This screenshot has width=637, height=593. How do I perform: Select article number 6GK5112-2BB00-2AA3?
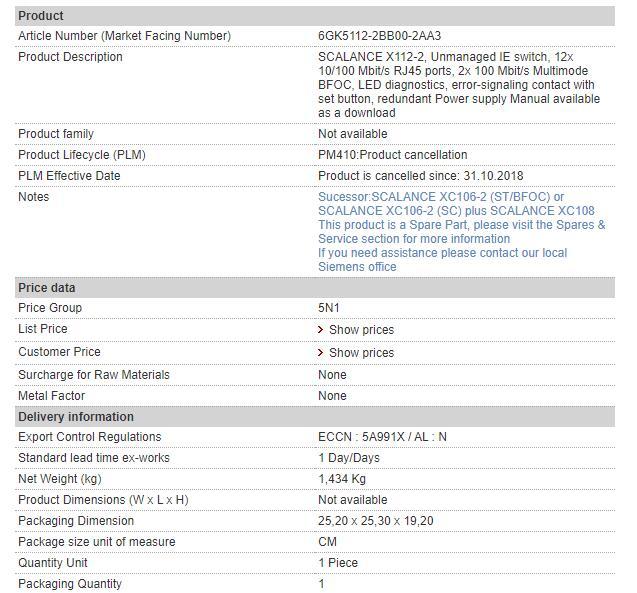(380, 36)
